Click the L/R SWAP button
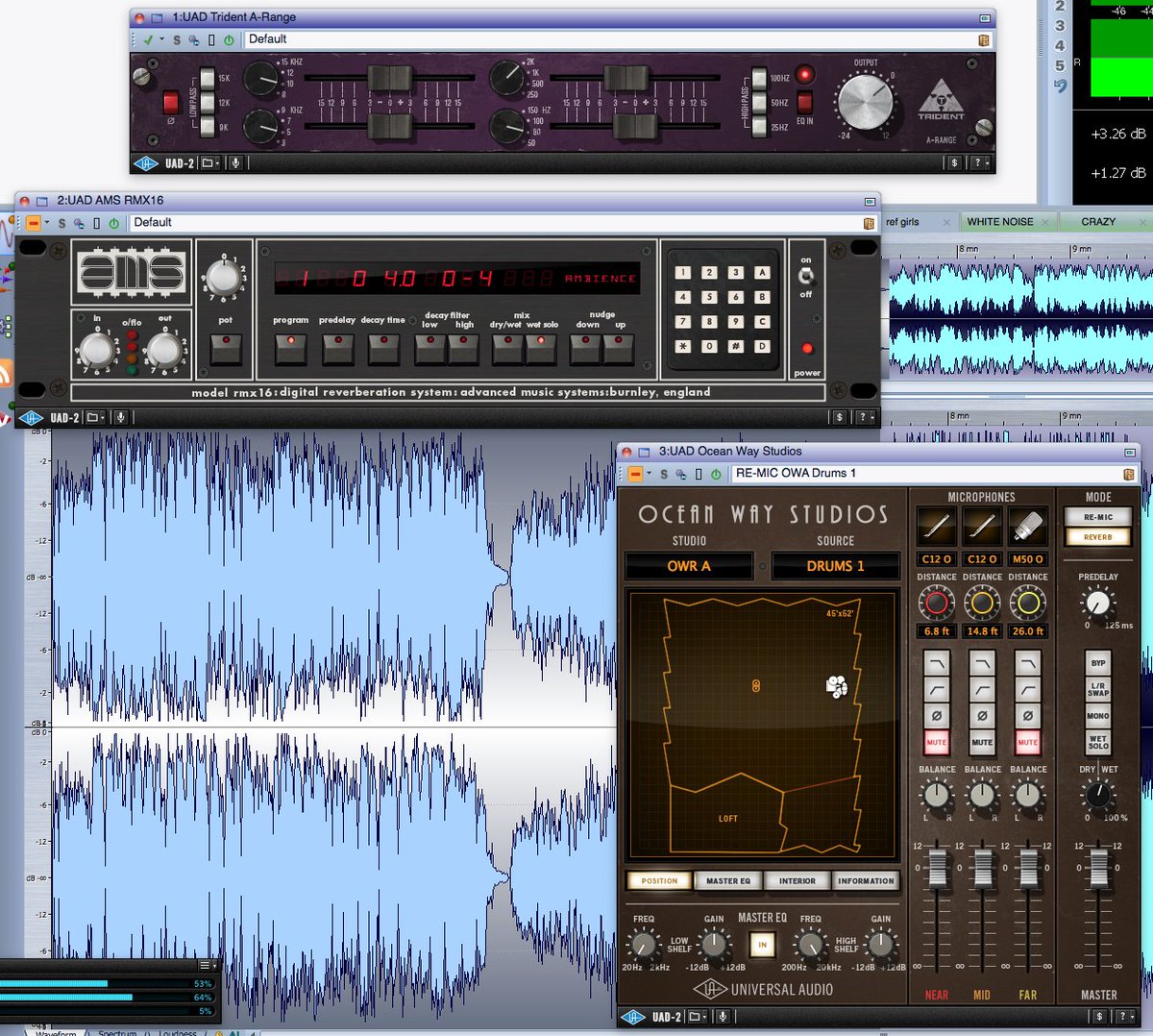This screenshot has height=1036, width=1153. 1098,690
